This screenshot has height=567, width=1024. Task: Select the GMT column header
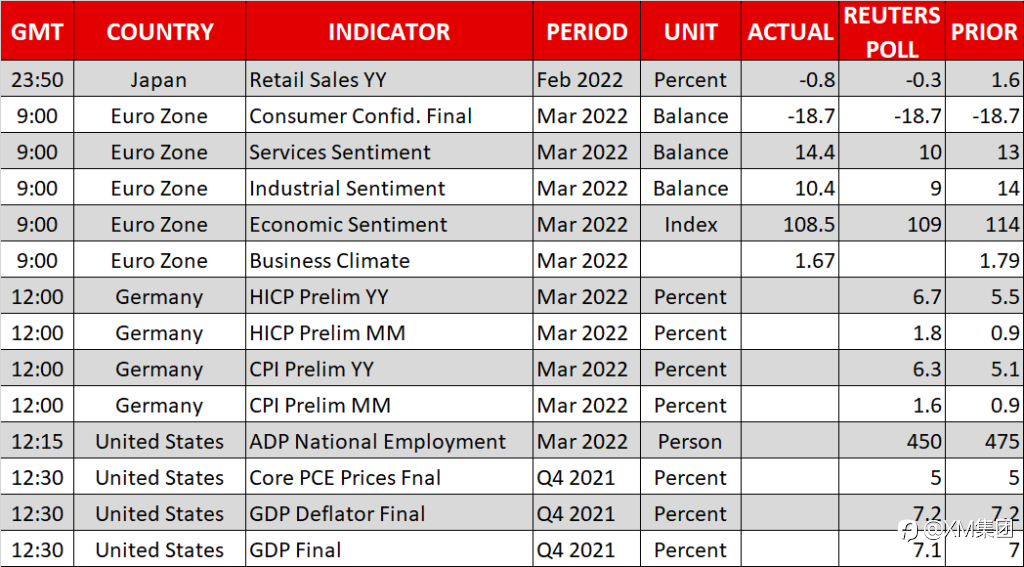click(x=37, y=31)
